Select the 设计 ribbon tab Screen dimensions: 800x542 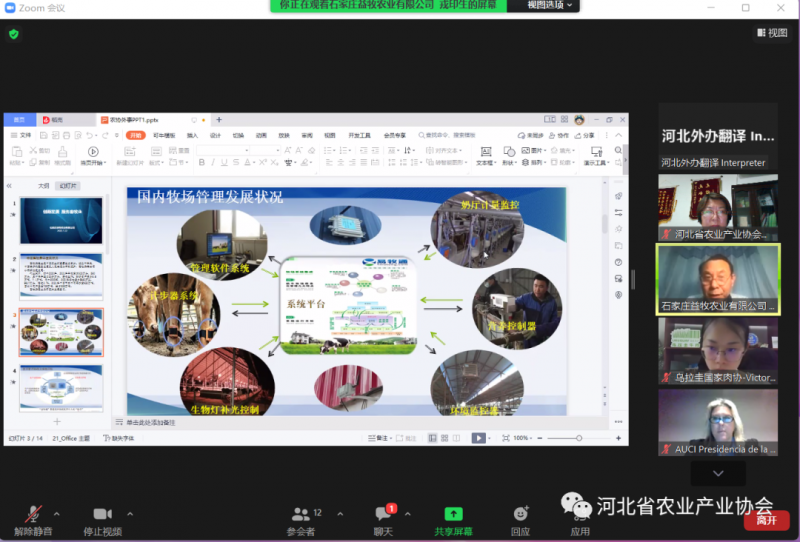pos(215,135)
